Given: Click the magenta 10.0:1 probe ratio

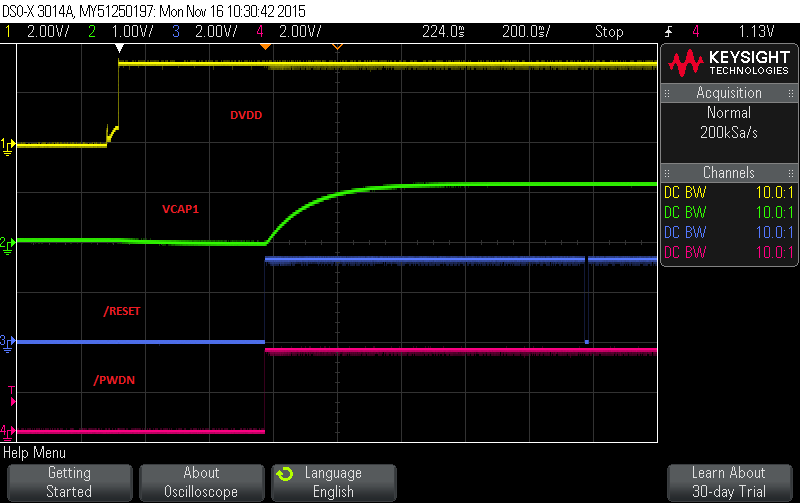Looking at the screenshot, I should [x=774, y=252].
